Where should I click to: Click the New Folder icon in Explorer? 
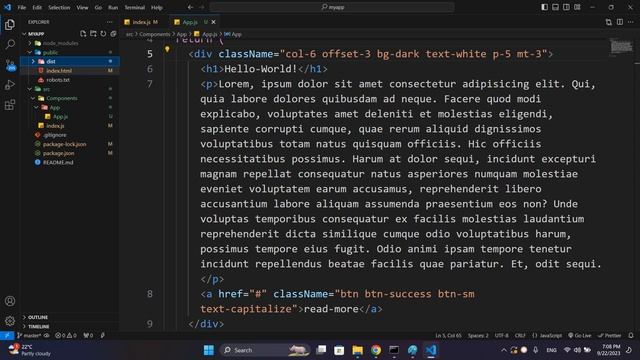[93, 34]
